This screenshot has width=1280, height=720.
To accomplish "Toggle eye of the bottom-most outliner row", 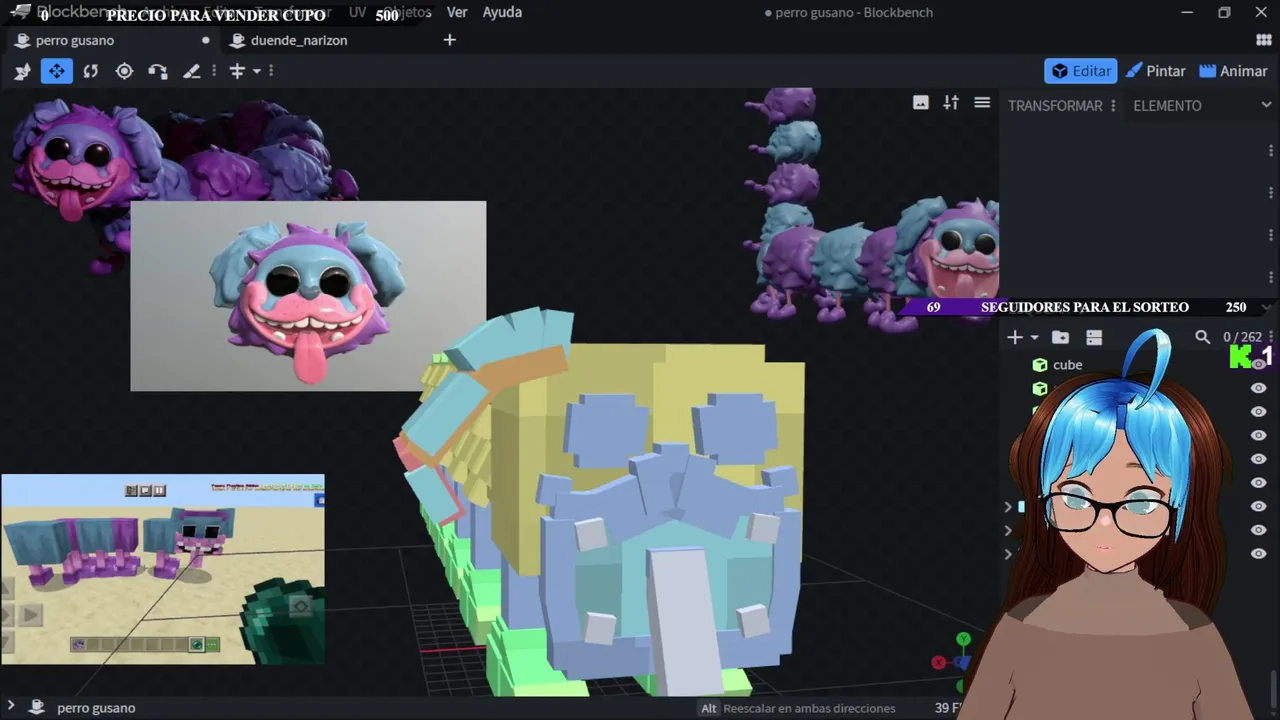I will click(1259, 553).
